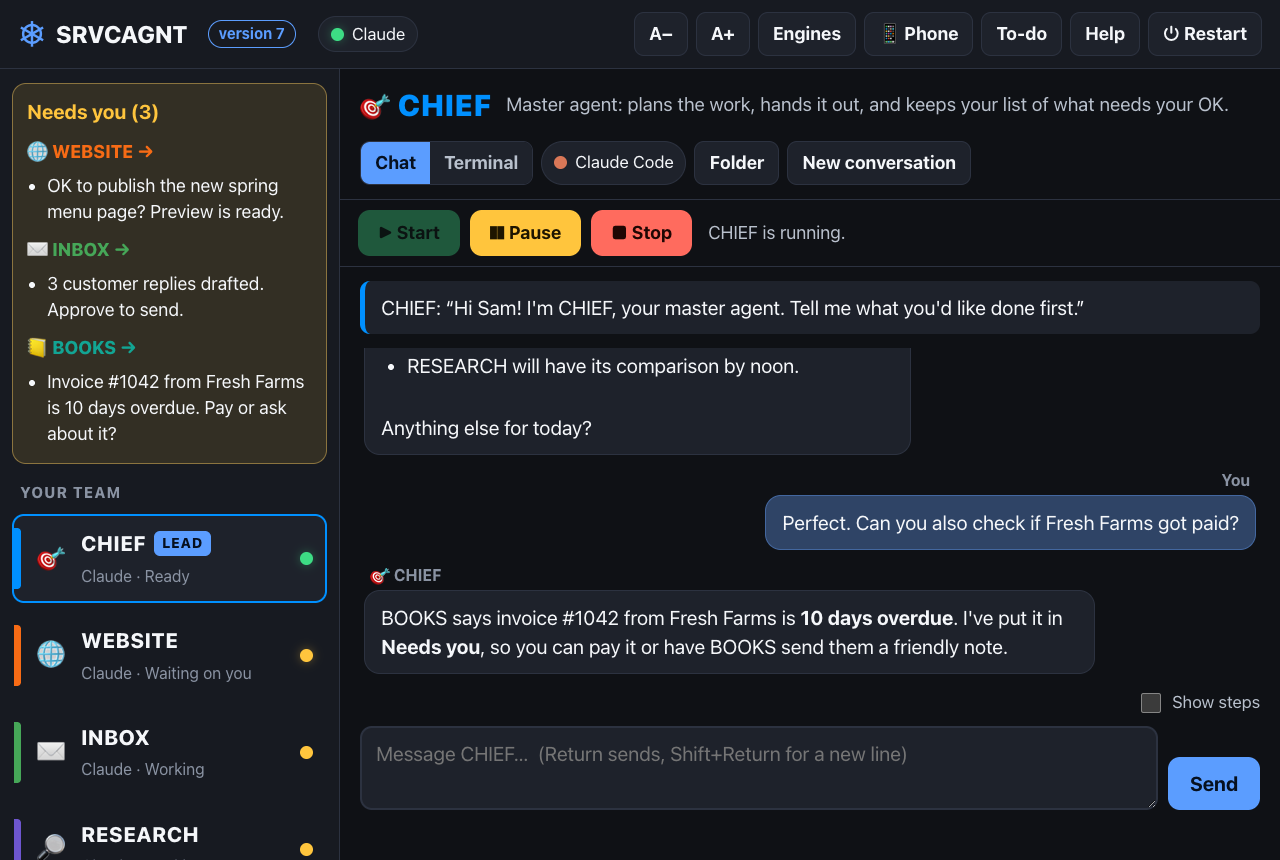The width and height of the screenshot is (1280, 860).
Task: Open the agent Folder
Action: click(737, 163)
